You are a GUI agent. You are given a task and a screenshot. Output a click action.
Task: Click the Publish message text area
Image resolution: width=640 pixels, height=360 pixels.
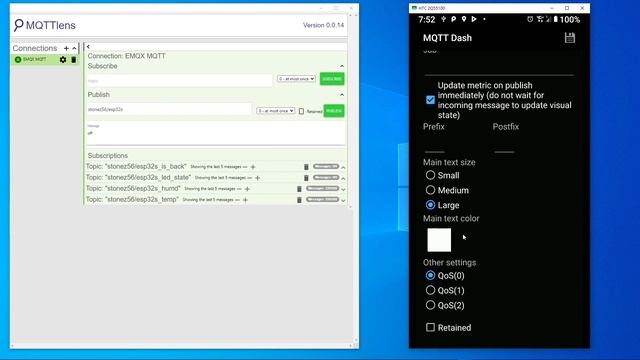[x=216, y=133]
